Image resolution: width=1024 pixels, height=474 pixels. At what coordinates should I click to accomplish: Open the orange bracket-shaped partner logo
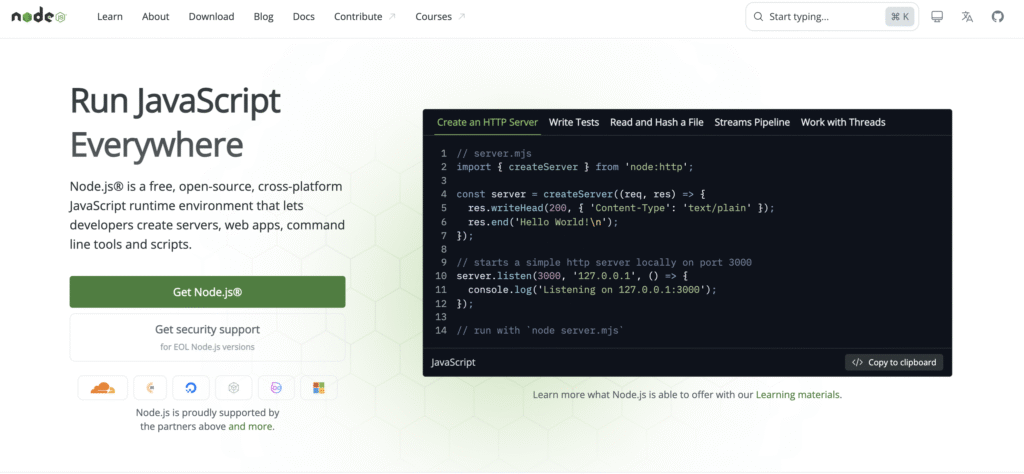click(x=150, y=388)
